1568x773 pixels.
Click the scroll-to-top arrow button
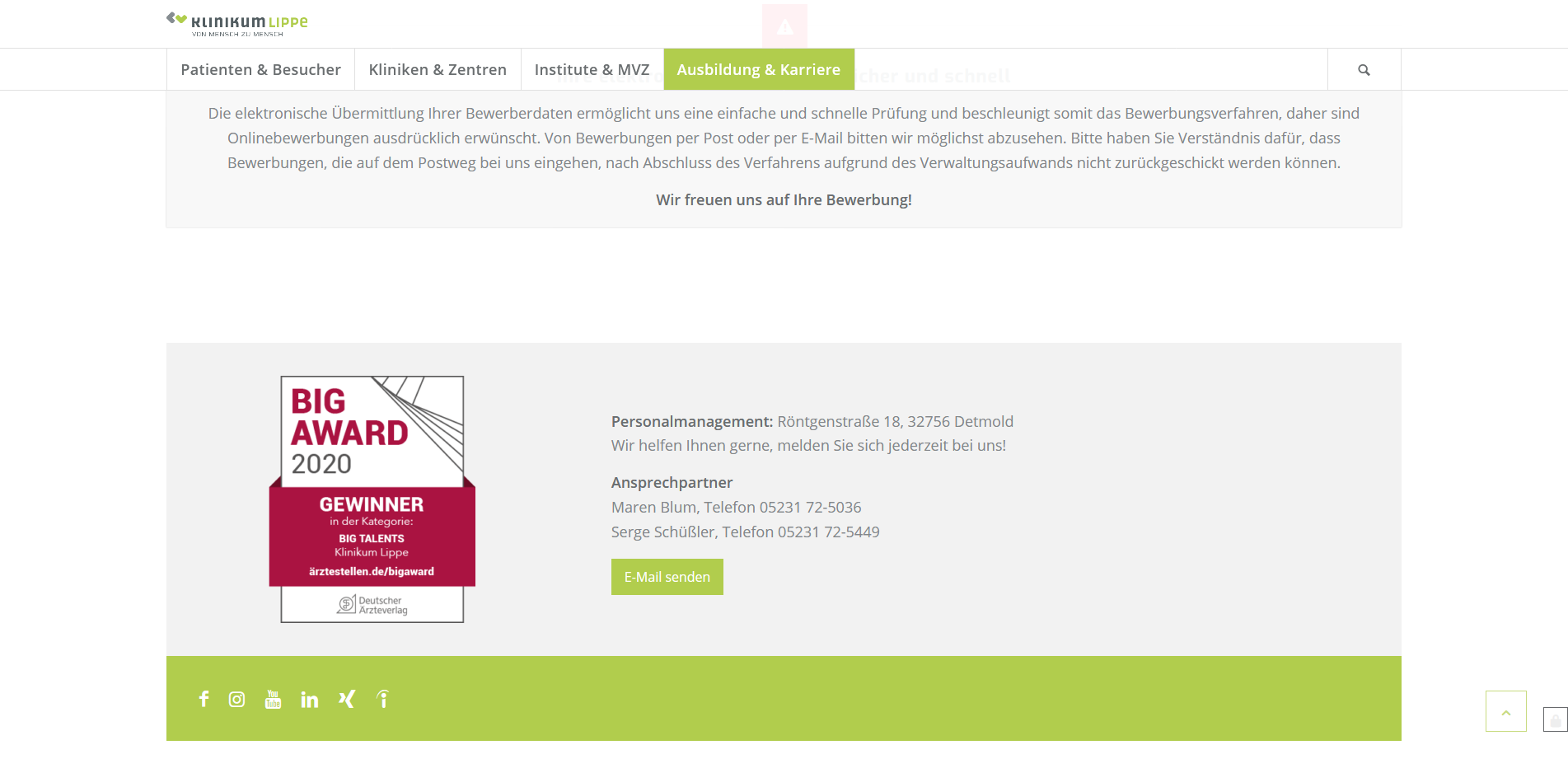point(1506,711)
